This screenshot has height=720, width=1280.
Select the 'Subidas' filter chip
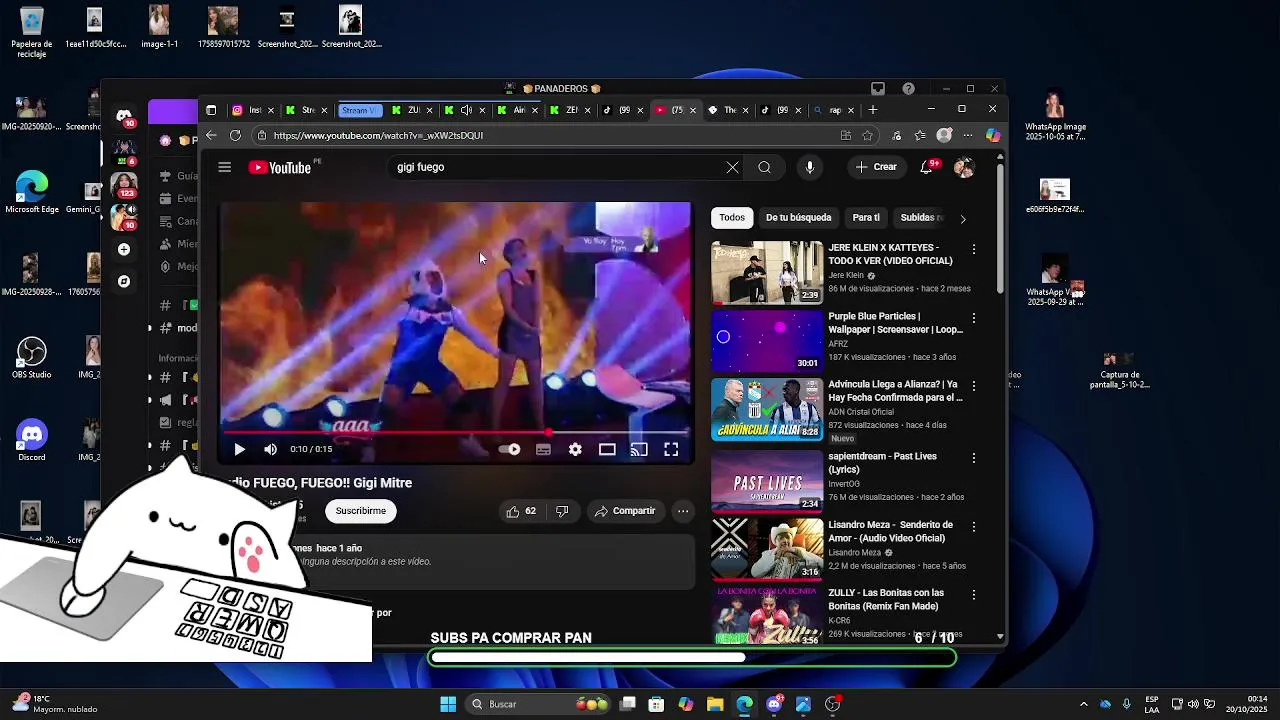pos(919,217)
